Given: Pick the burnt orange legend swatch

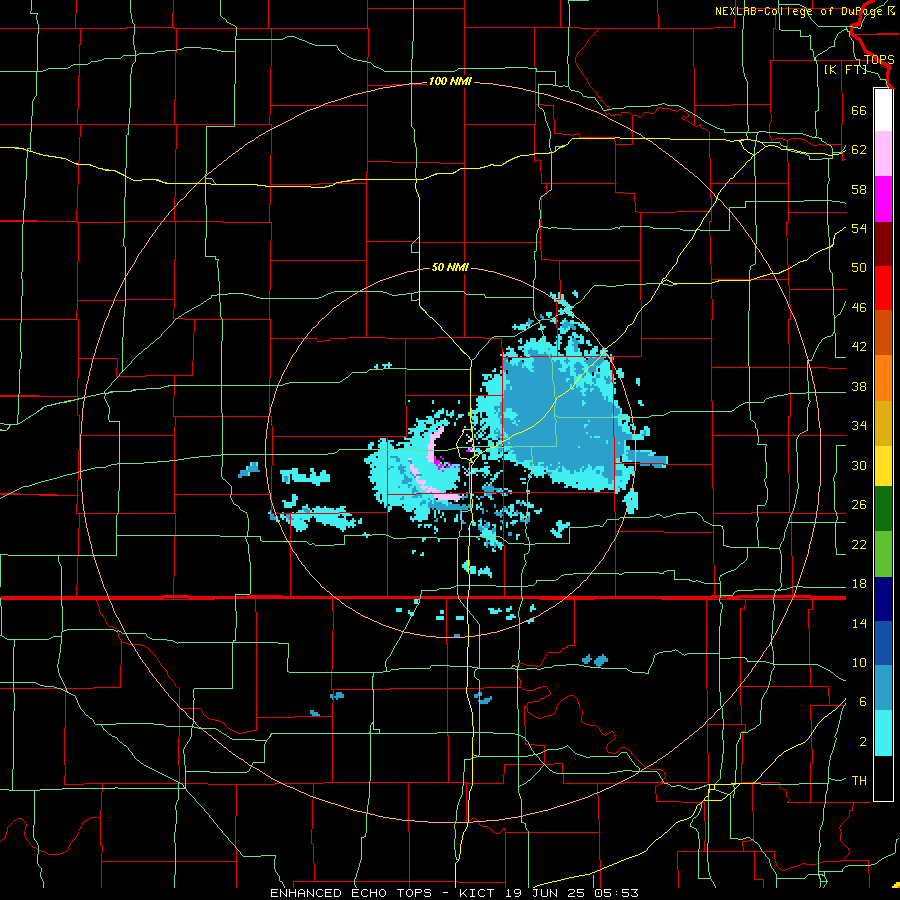Looking at the screenshot, I should click(x=883, y=332).
